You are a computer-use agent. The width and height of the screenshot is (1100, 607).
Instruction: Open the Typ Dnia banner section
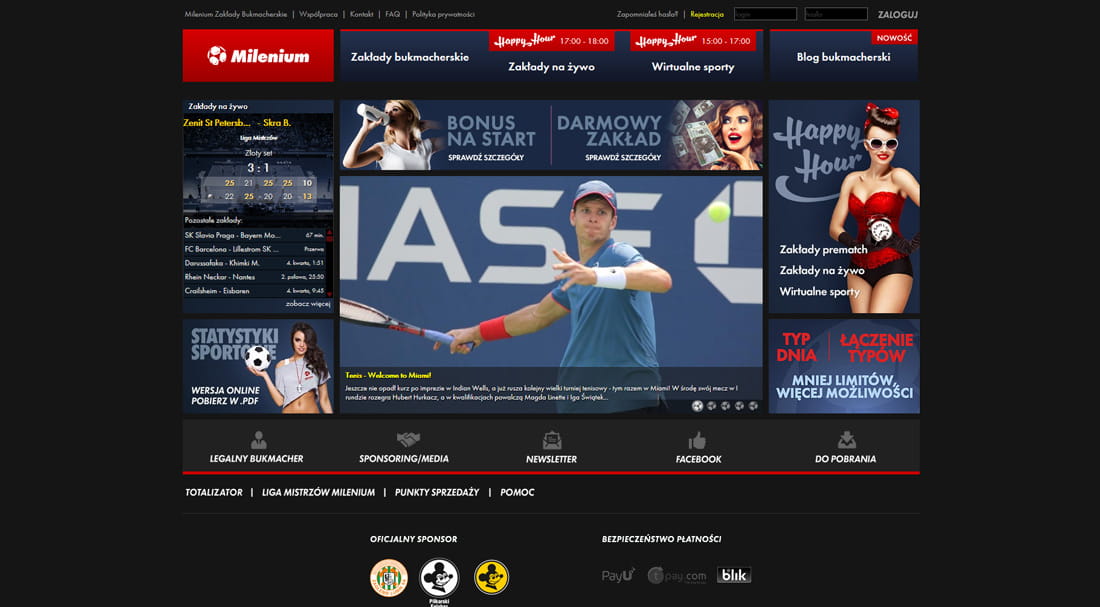click(x=797, y=348)
